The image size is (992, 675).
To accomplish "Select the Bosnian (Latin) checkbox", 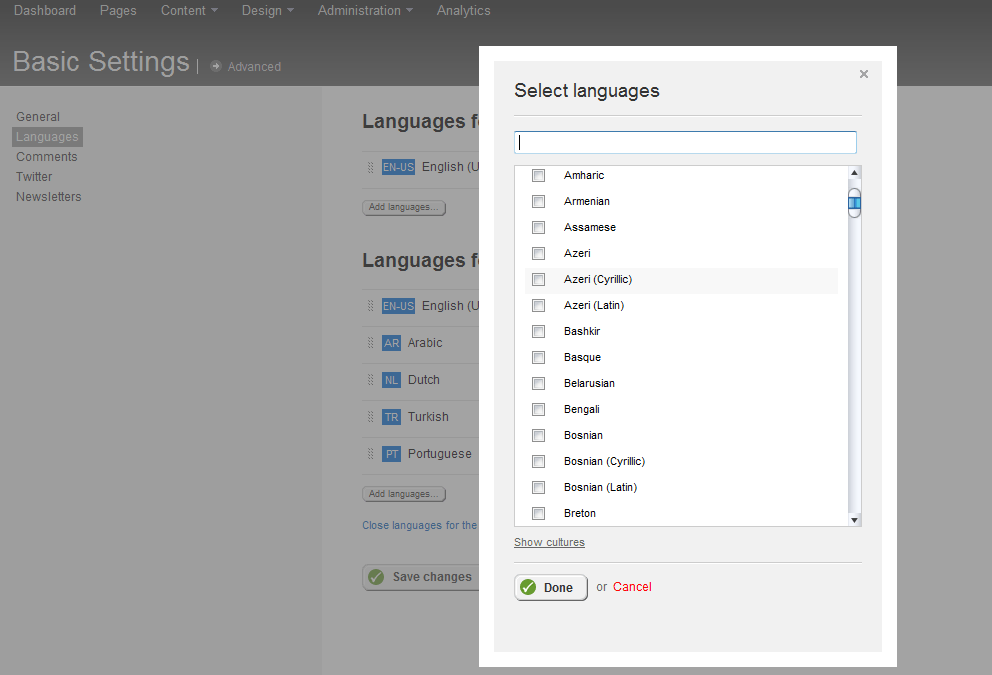I will pyautogui.click(x=538, y=487).
